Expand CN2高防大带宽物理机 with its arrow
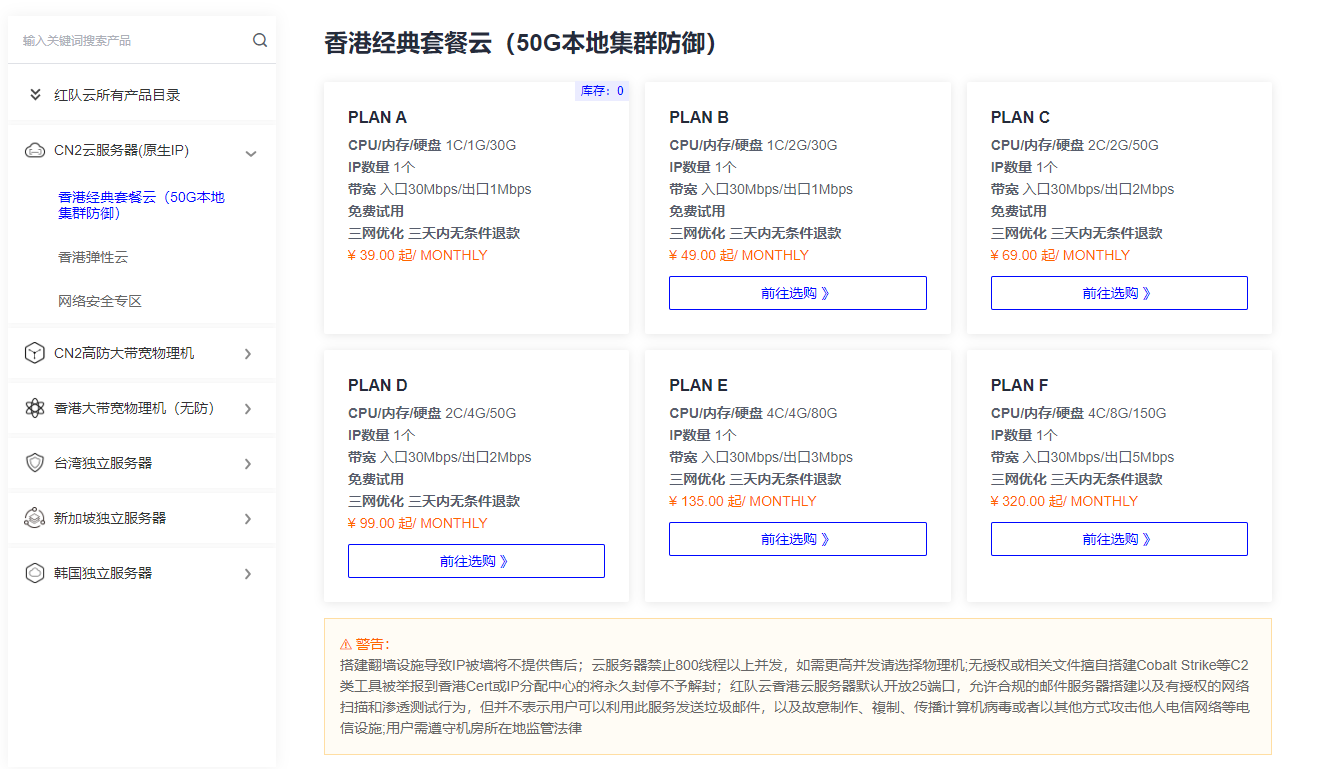 [x=248, y=354]
